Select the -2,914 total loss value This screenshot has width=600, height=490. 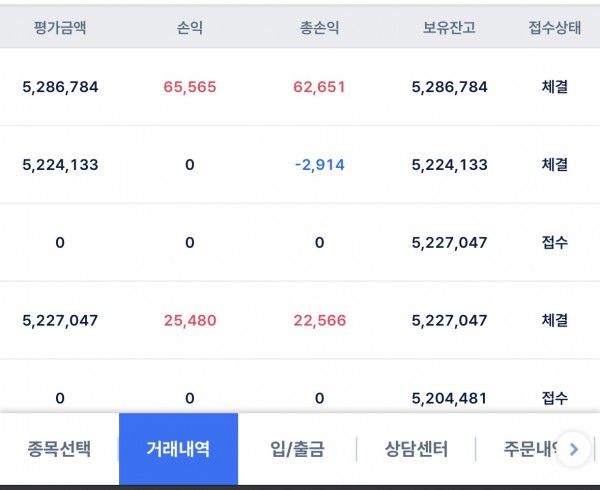[320, 165]
